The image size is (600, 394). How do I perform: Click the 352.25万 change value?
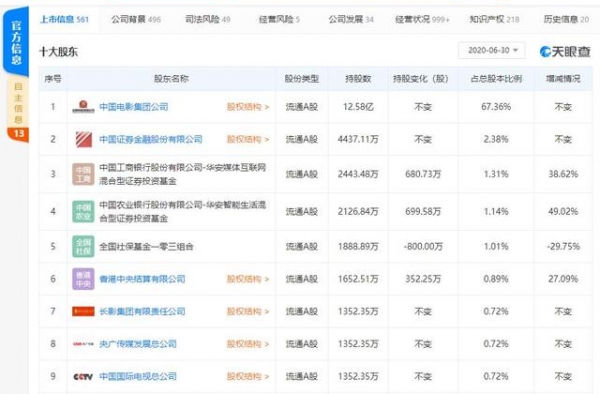click(x=423, y=279)
